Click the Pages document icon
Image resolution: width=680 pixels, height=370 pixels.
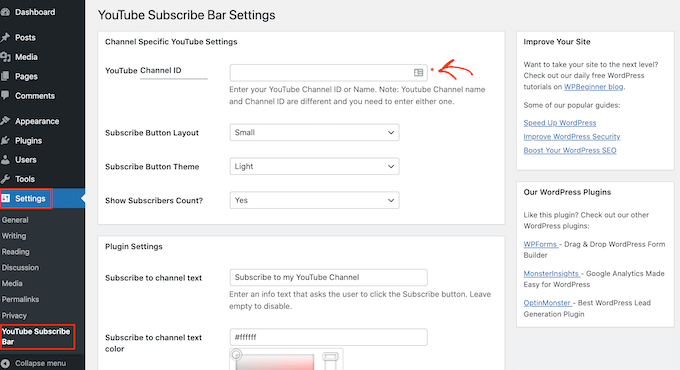[5, 76]
